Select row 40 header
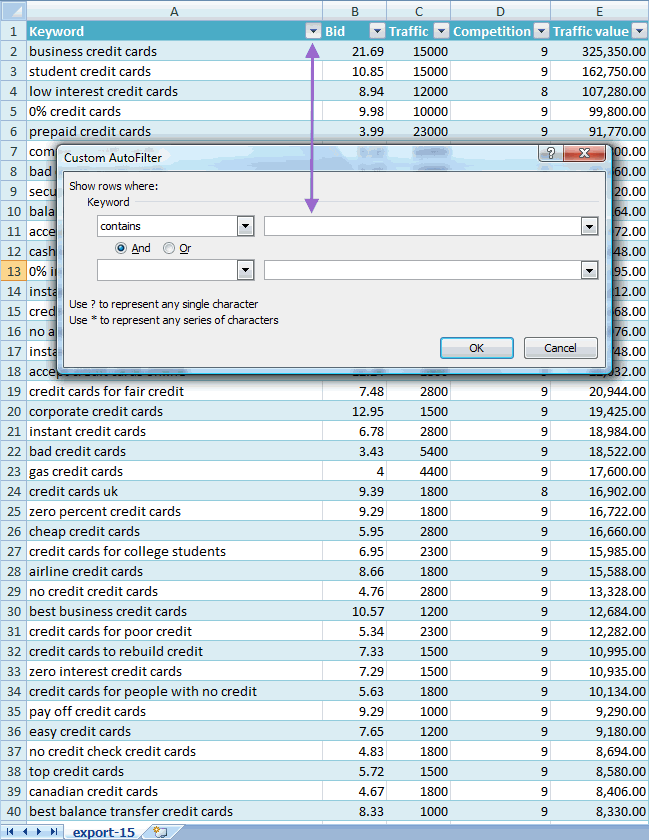Image resolution: width=649 pixels, height=840 pixels. point(13,812)
